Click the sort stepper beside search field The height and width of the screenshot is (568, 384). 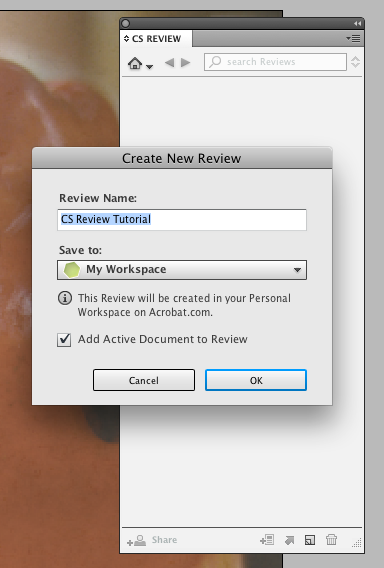point(355,62)
